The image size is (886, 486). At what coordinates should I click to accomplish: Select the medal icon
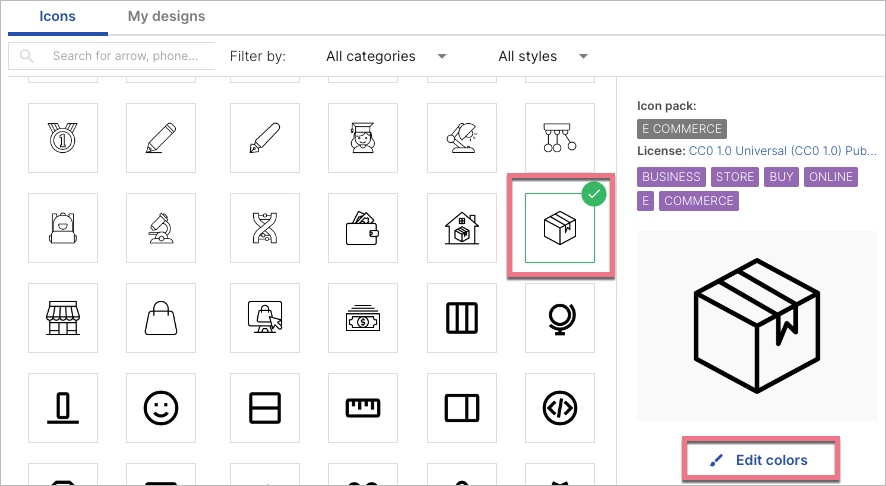tap(63, 138)
